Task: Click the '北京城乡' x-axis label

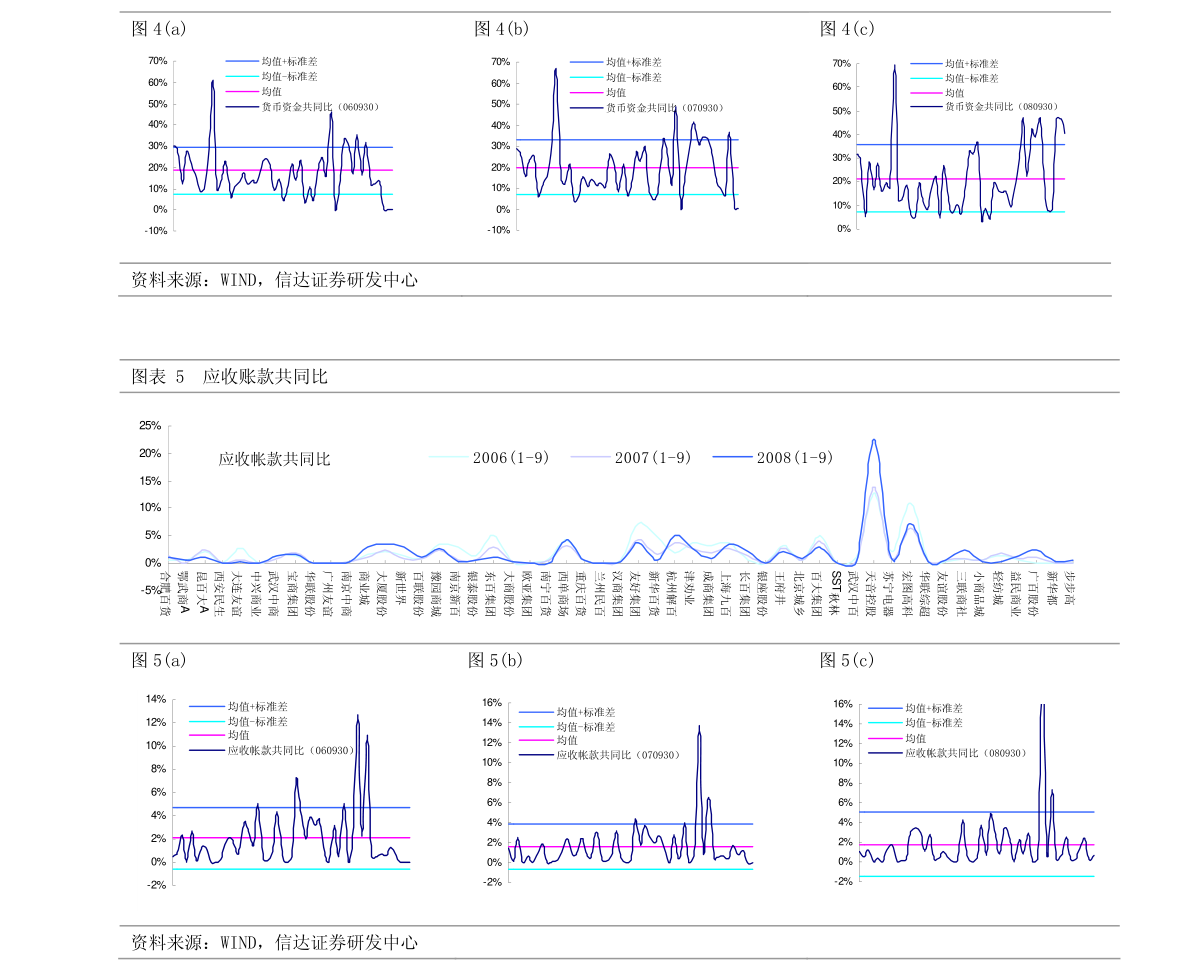Action: 798,594
